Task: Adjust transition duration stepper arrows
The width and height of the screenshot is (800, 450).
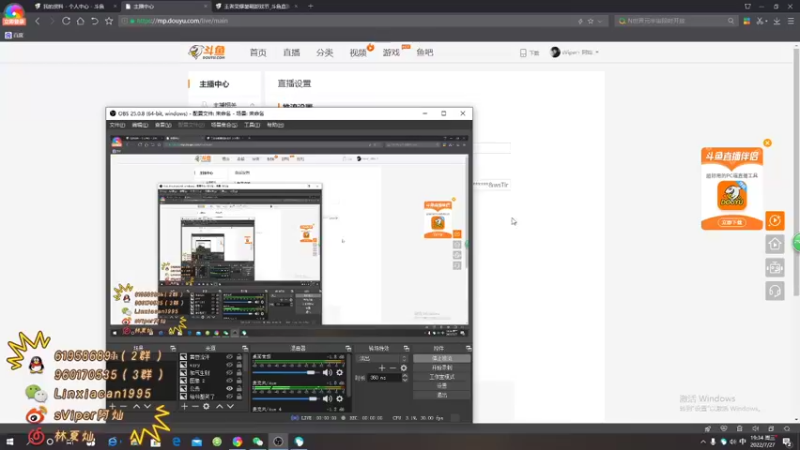Action: 405,378
